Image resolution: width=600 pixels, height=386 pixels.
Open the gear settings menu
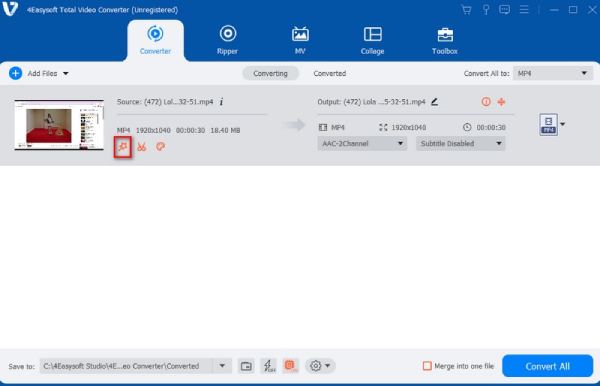pos(320,366)
